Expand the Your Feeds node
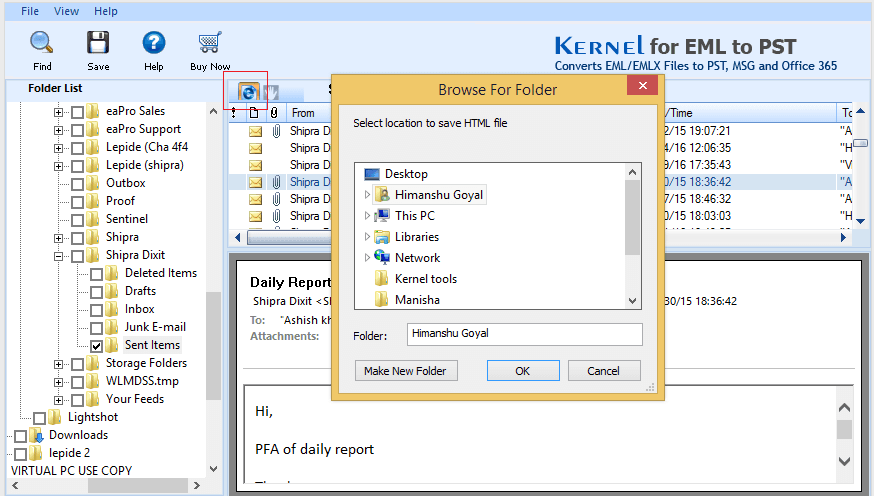The image size is (874, 496). click(x=58, y=400)
